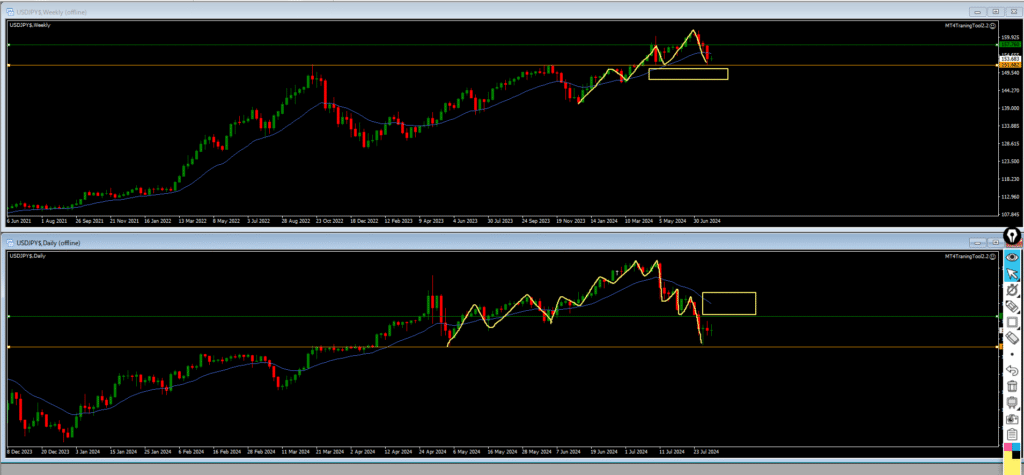Click the pen nib icon above the annotation toolbar
Viewport: 1024px width, 475px height.
[x=1012, y=236]
